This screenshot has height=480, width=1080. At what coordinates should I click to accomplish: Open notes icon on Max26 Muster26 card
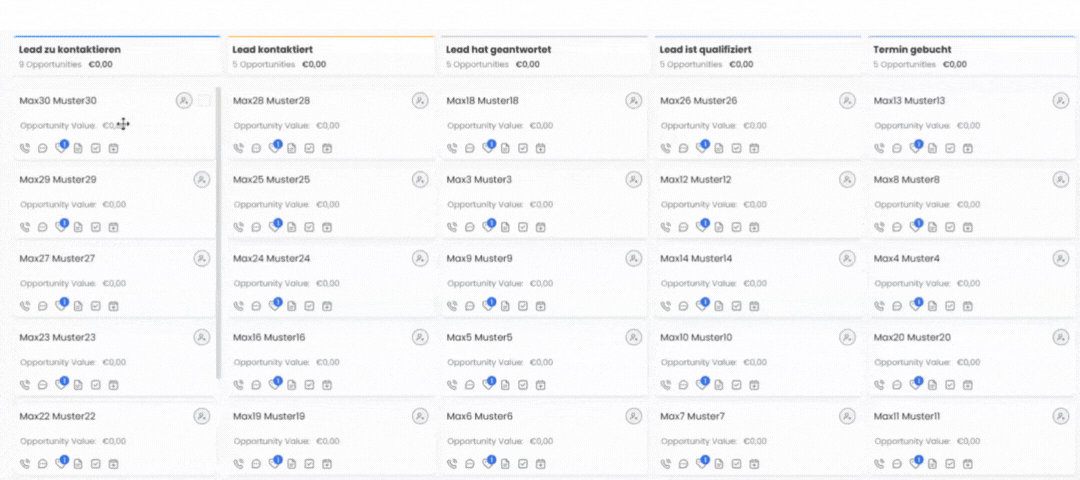point(718,148)
